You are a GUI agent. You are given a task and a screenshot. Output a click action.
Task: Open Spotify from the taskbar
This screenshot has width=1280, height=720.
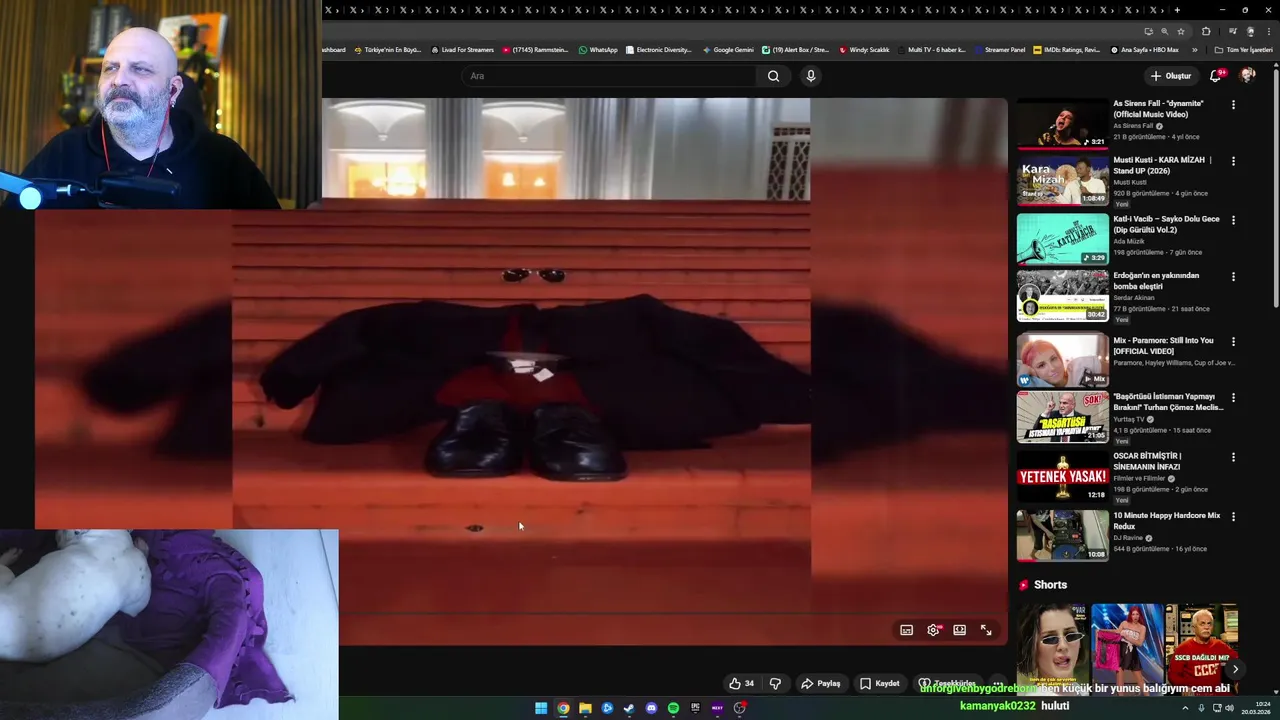point(673,708)
